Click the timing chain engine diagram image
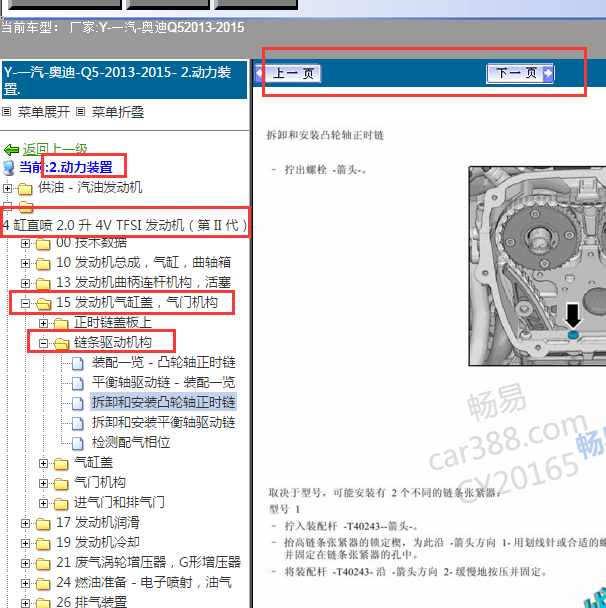Viewport: 606px width, 608px height. [537, 266]
